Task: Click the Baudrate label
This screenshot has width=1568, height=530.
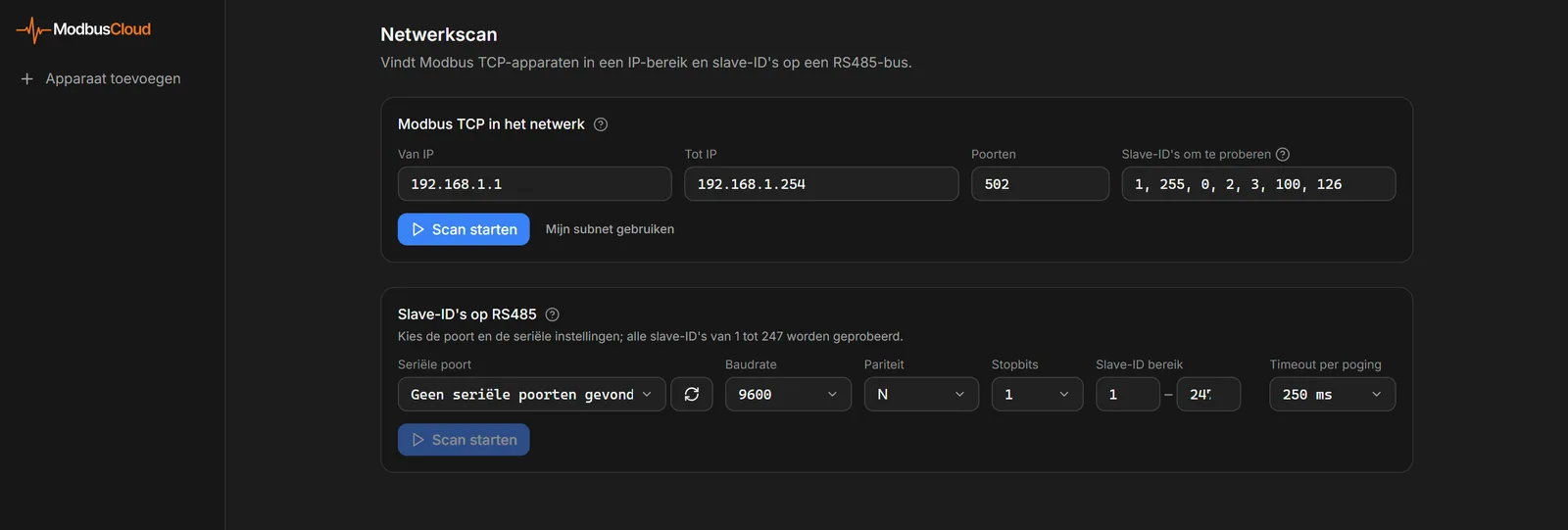Action: tap(751, 364)
